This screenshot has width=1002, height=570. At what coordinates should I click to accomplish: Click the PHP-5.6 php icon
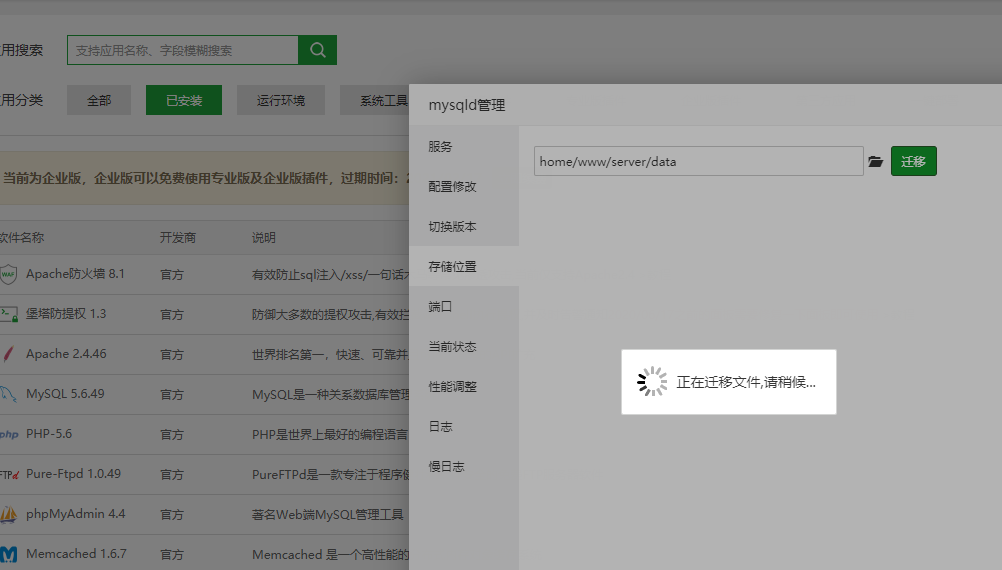[x=9, y=435]
